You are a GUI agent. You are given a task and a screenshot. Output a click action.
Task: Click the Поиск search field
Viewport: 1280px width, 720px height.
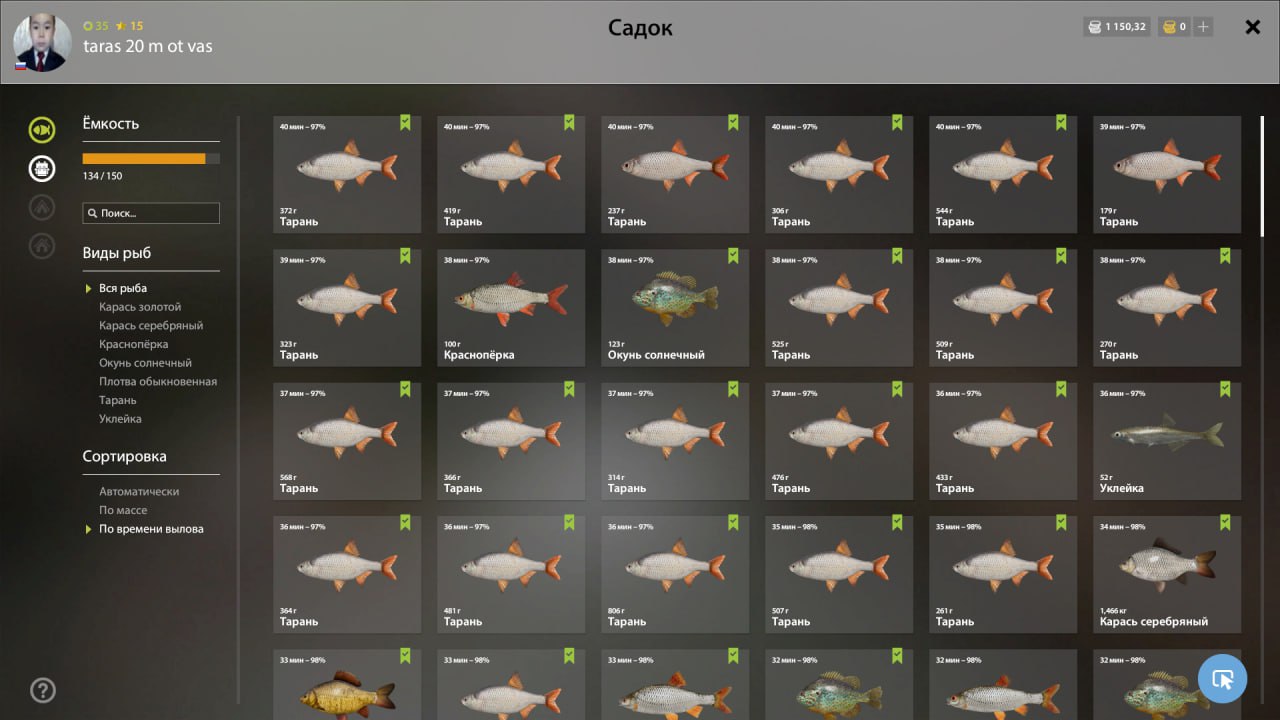[x=151, y=213]
